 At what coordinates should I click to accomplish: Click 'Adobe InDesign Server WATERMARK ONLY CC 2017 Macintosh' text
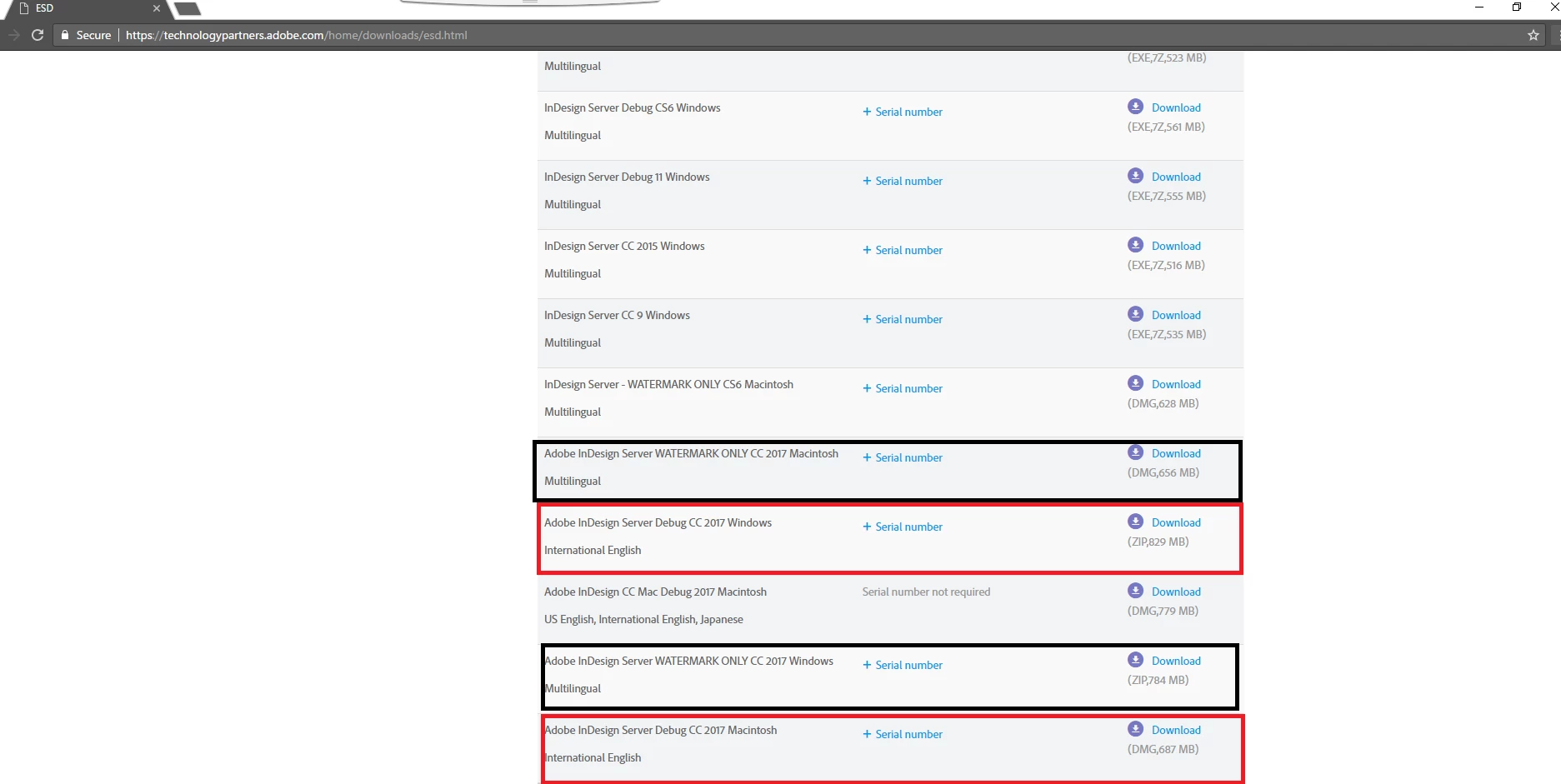pyautogui.click(x=691, y=453)
